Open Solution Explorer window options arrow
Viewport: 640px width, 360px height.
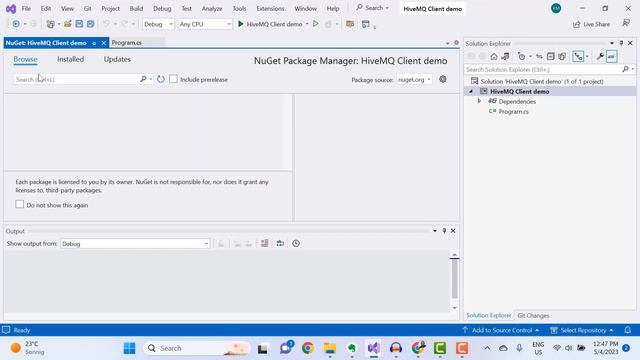pos(612,43)
